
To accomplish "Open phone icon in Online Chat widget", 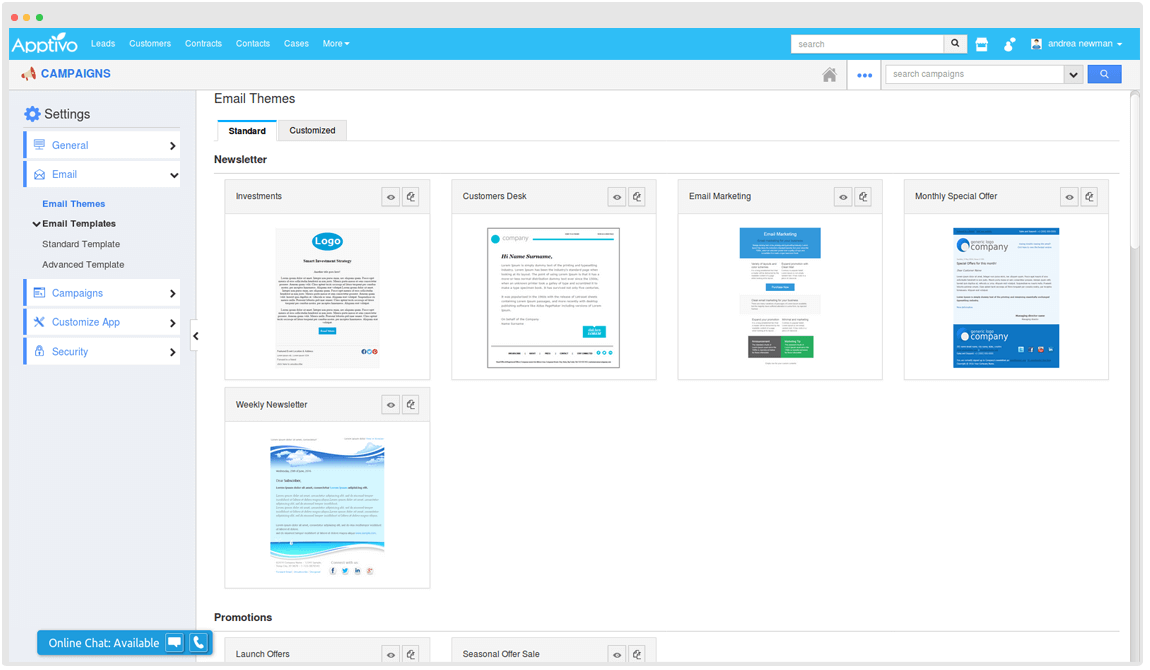I will 198,643.
